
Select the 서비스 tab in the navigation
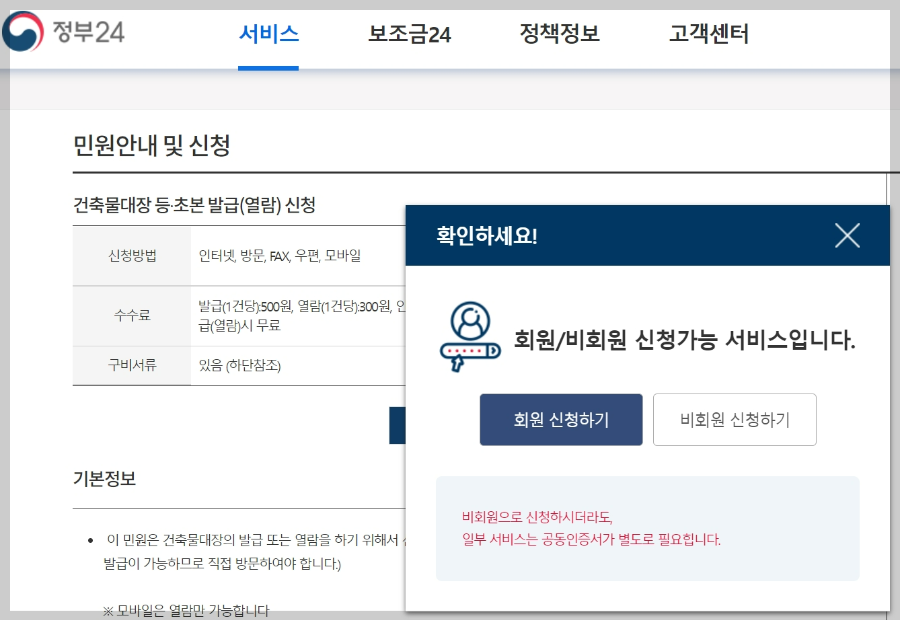pyautogui.click(x=268, y=33)
